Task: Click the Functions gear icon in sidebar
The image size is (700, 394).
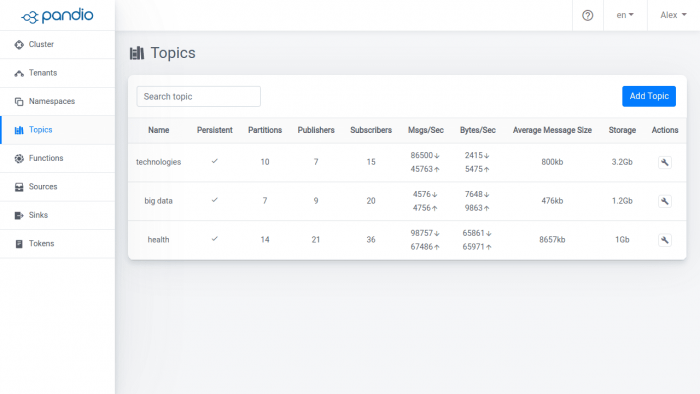Action: (x=19, y=158)
